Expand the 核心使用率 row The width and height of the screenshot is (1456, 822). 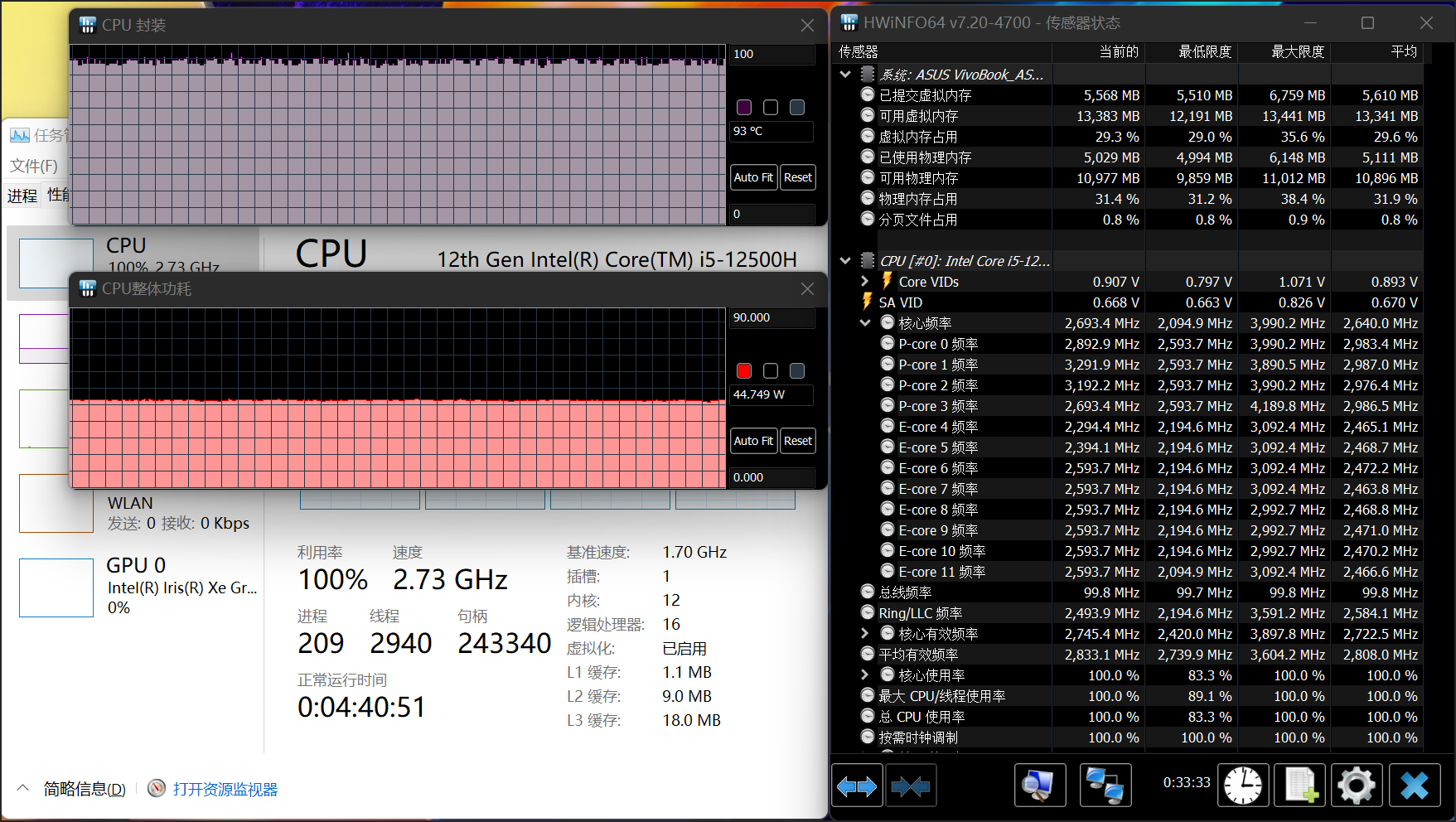point(865,675)
